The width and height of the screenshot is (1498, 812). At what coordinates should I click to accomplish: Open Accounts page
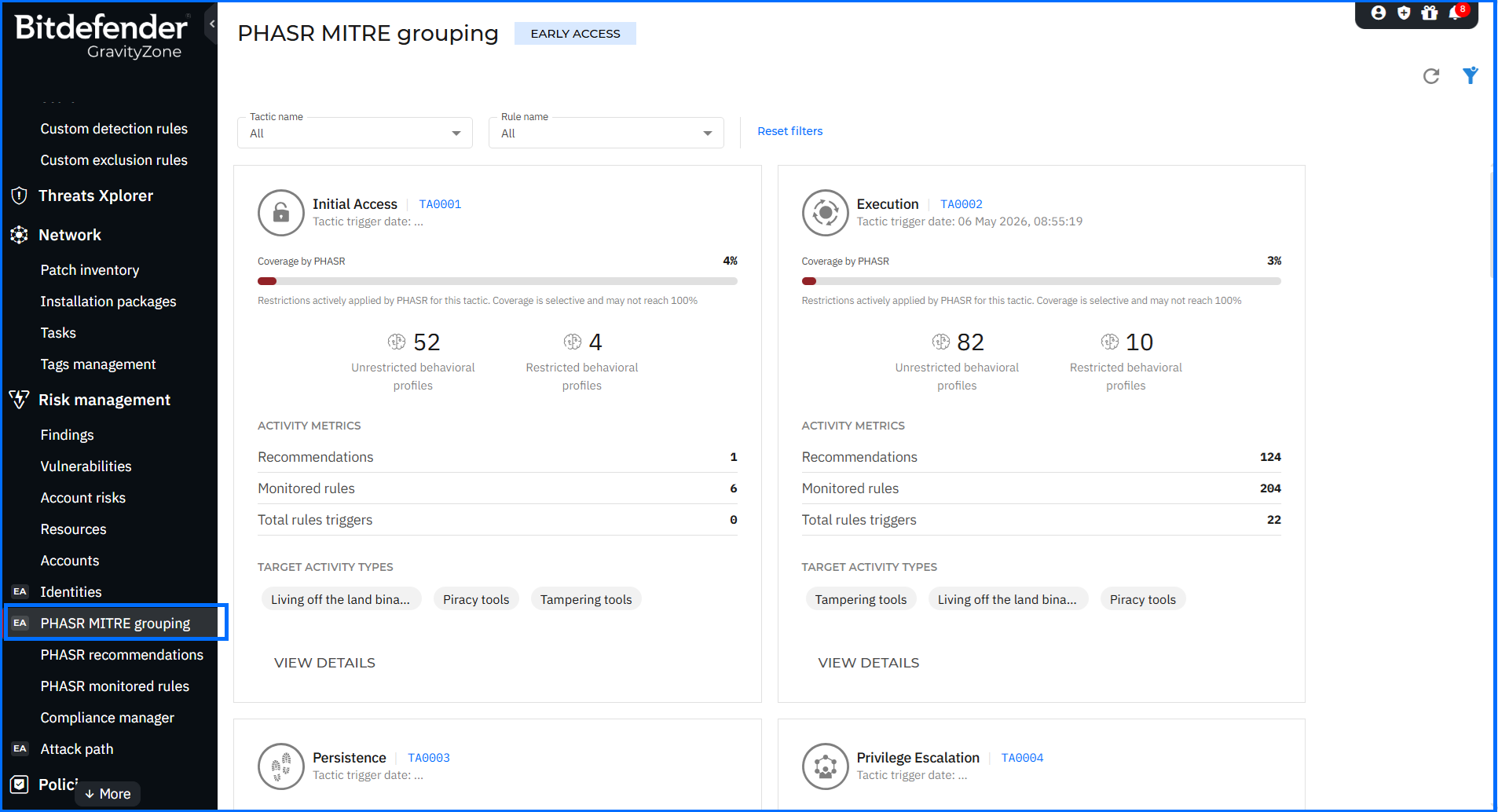coord(70,561)
